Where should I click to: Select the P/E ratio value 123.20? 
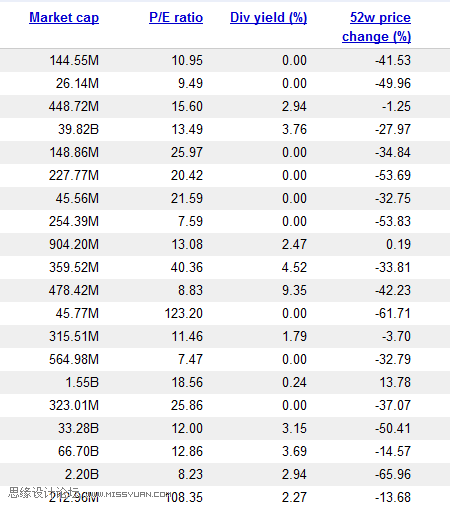coord(184,313)
